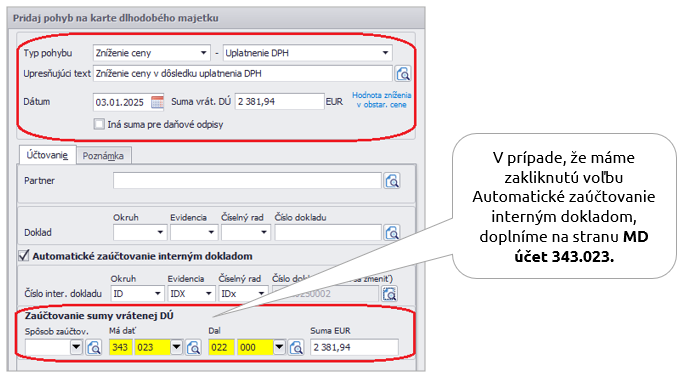Click Má dať analytic field 023

tap(152, 348)
